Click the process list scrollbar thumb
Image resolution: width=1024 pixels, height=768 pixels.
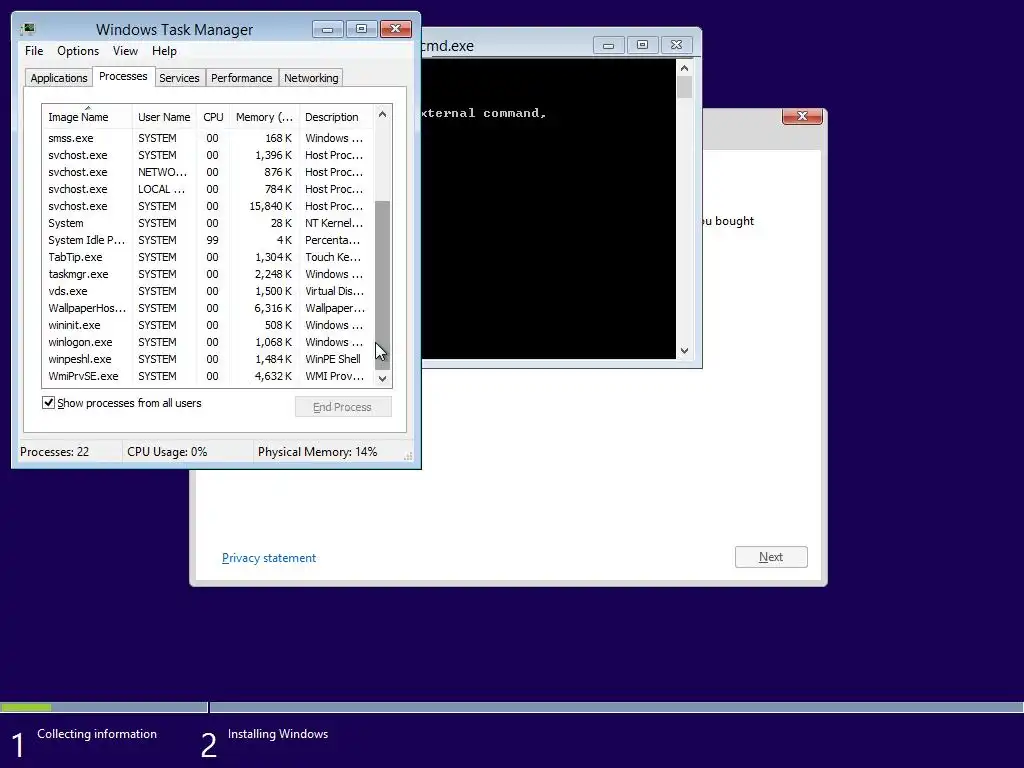(x=383, y=285)
